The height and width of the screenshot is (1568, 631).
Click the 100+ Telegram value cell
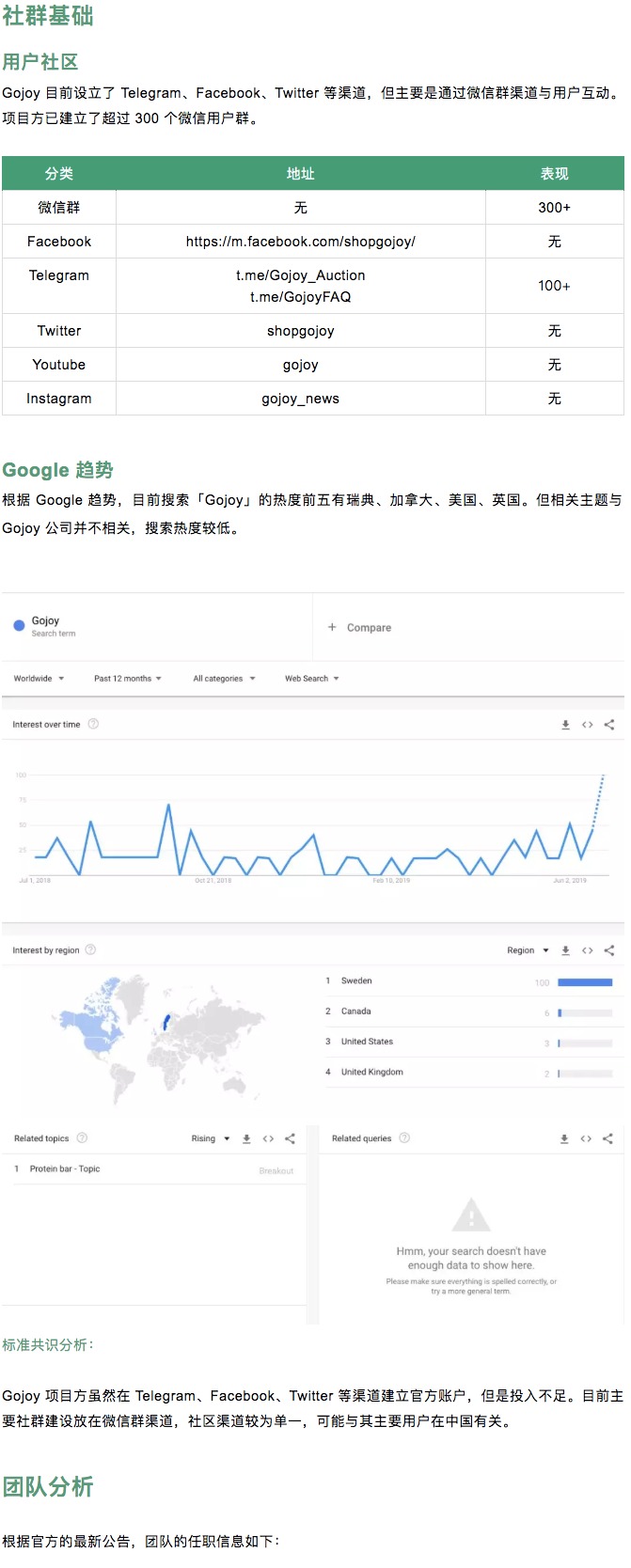pyautogui.click(x=555, y=286)
